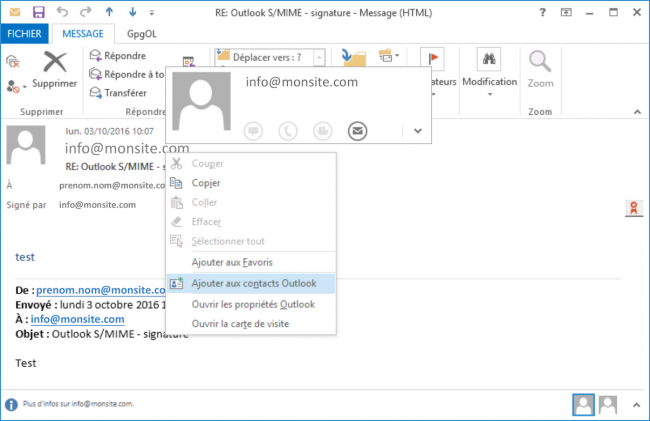Click Transférer to forward the message

(x=119, y=93)
